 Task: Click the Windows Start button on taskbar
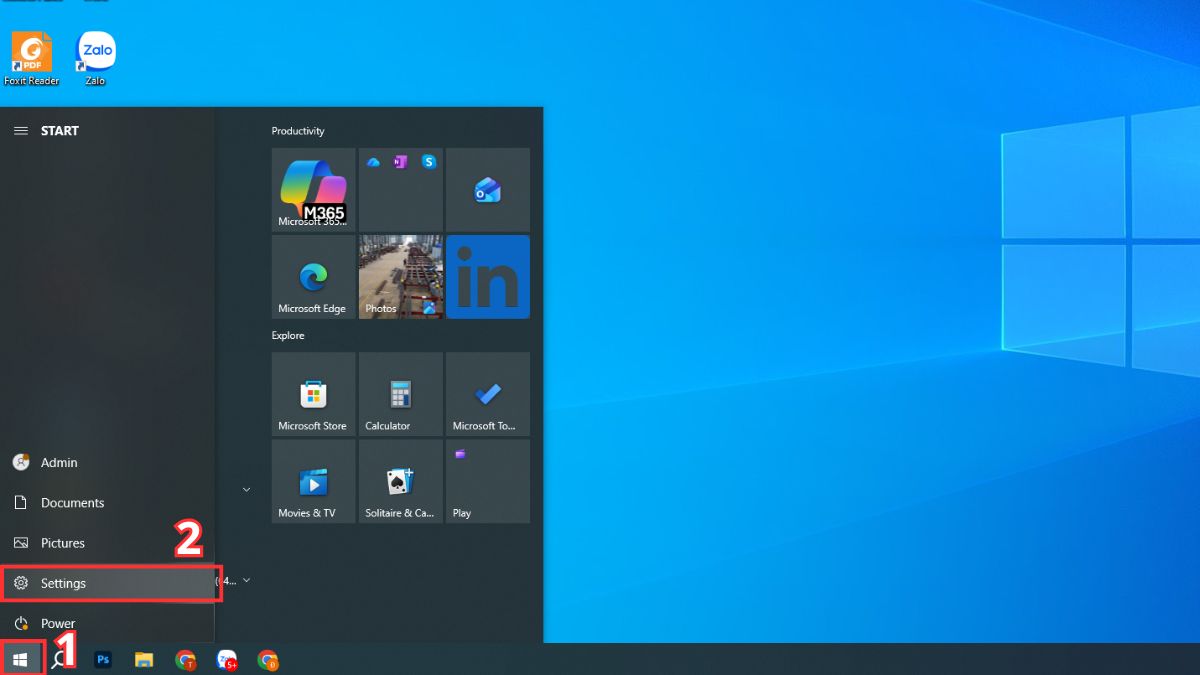(x=21, y=659)
